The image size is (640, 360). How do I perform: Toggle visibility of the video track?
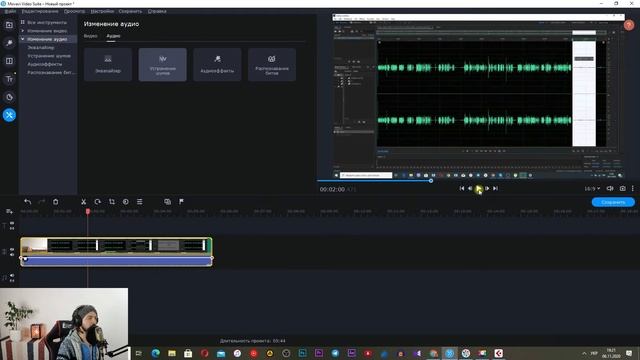click(x=12, y=249)
